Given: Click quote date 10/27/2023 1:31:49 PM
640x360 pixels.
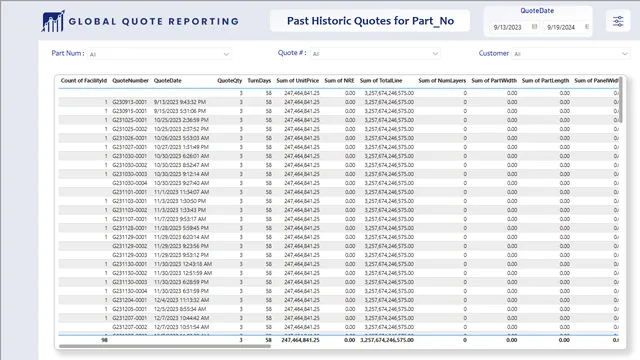Looking at the screenshot, I should tap(181, 147).
